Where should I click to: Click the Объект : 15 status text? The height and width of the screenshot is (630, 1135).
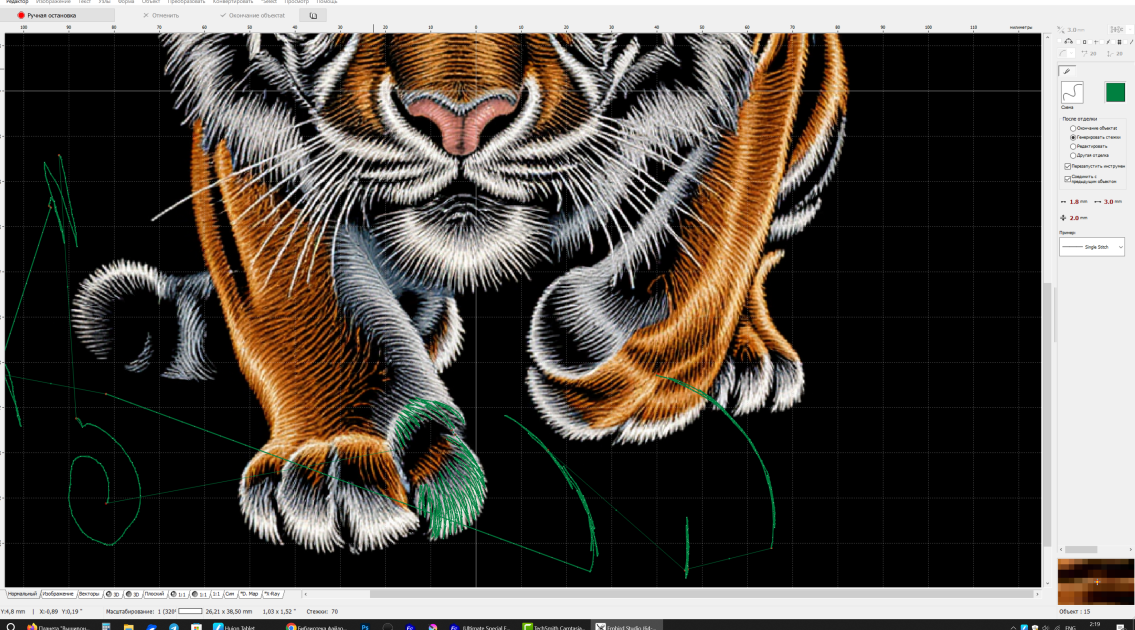point(1074,612)
